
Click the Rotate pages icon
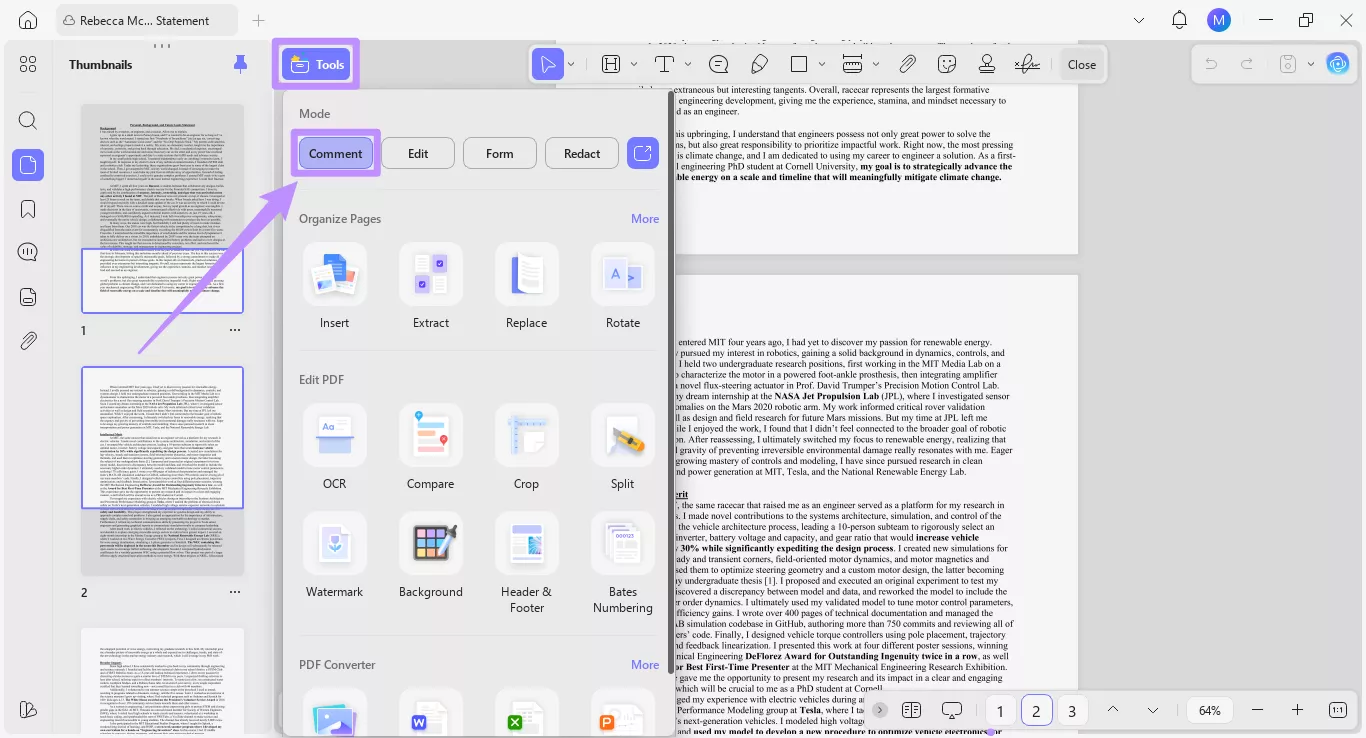623,274
